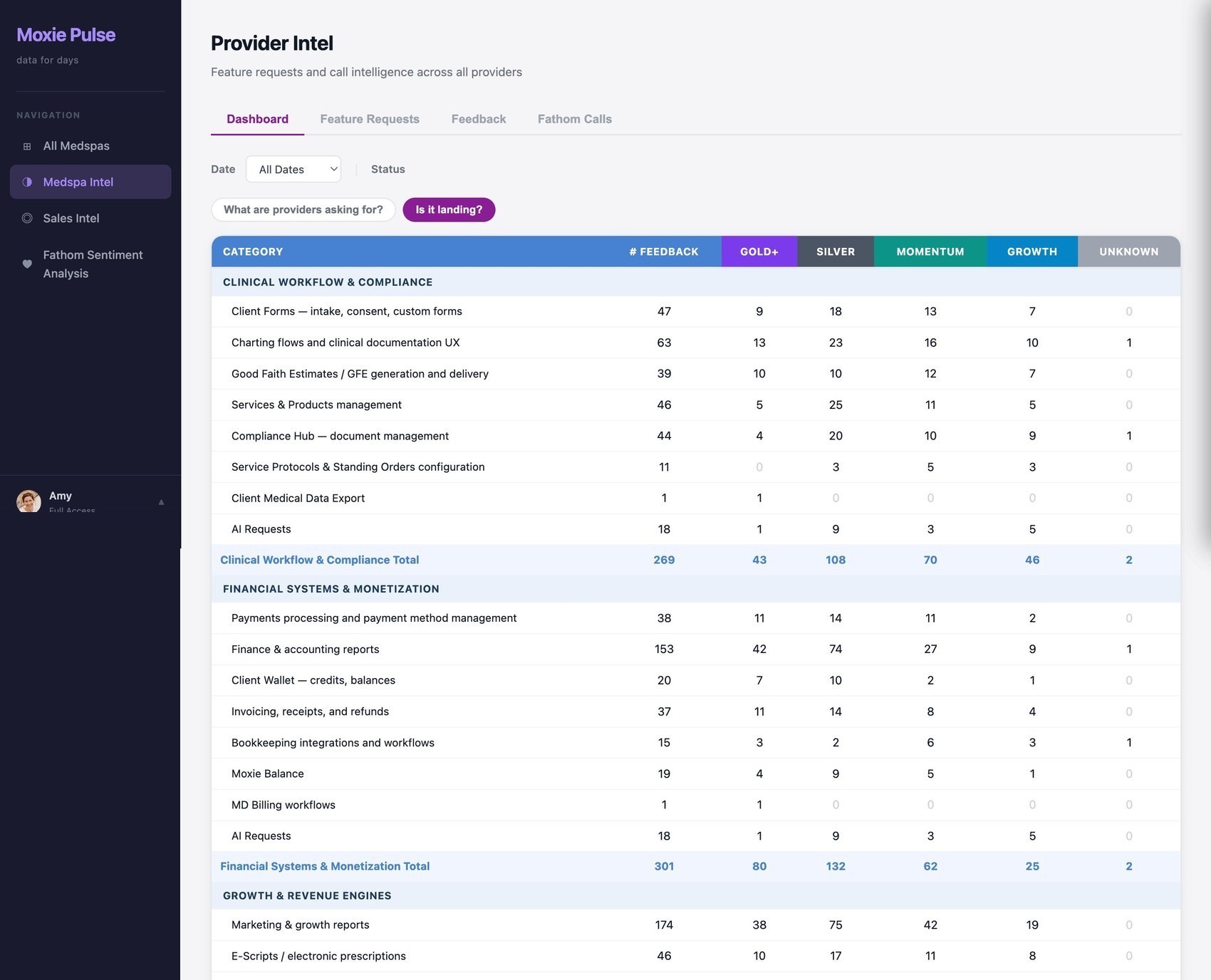The height and width of the screenshot is (980, 1211).
Task: Select the 'Is it landing?' pill
Action: click(449, 210)
